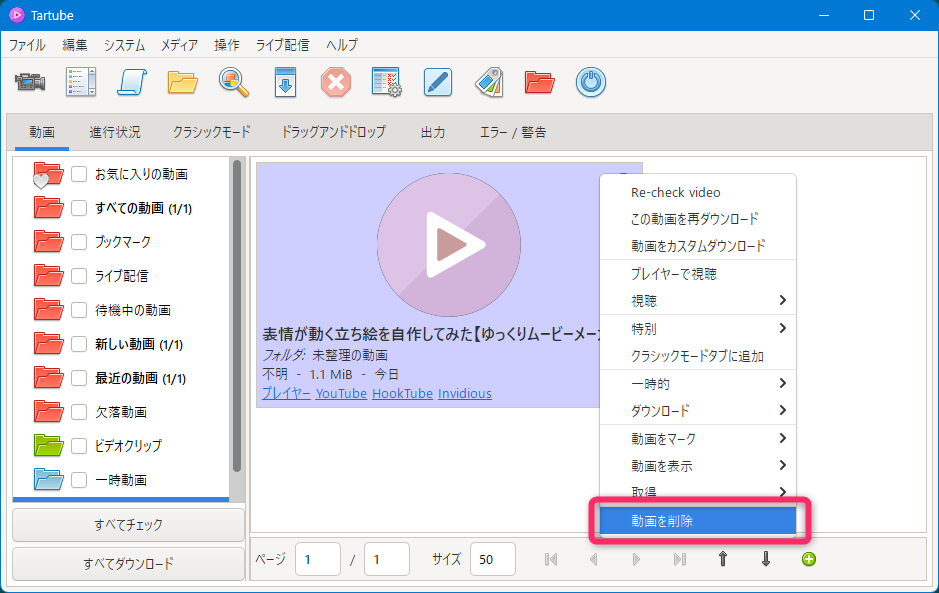Screen dimensions: 939x593
Task: Enable the ライブ配信 folder checkbox
Action: pos(79,276)
